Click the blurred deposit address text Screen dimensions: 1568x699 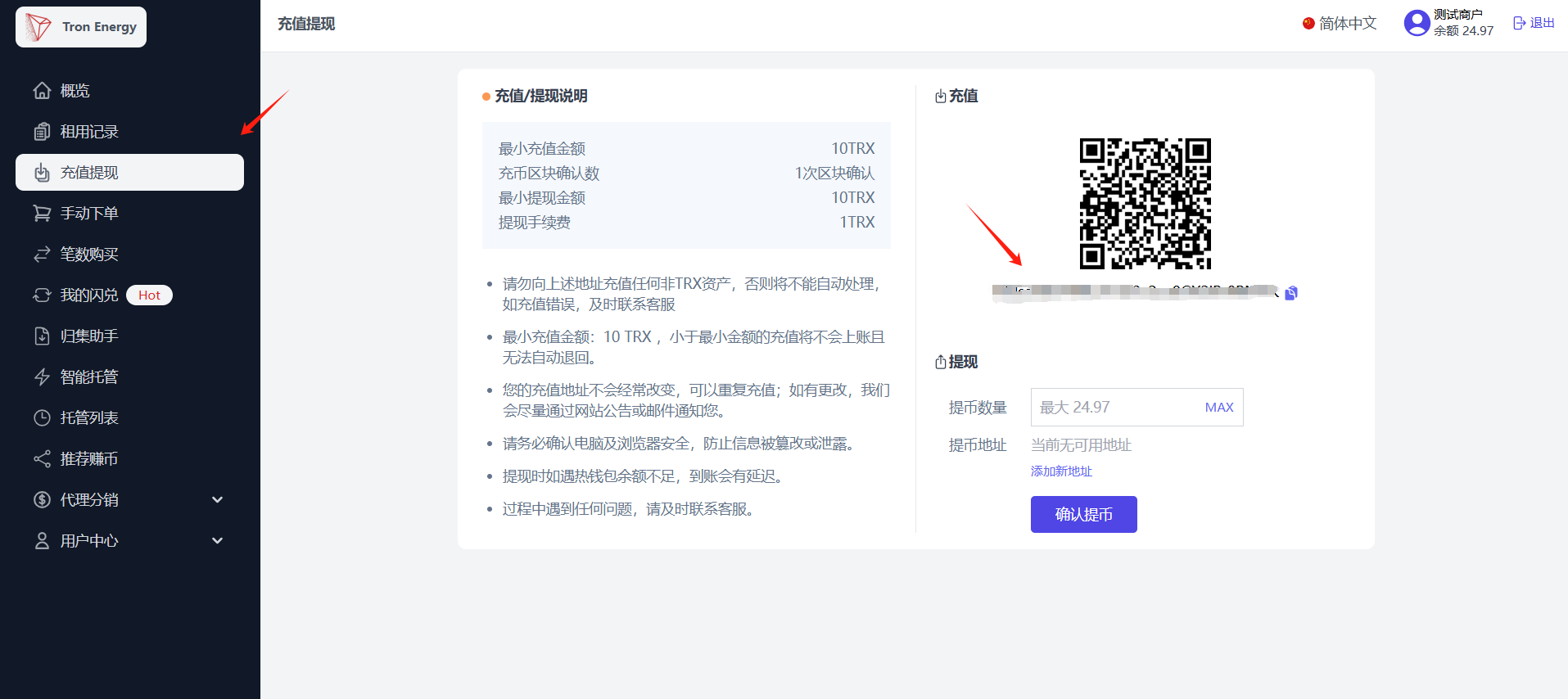click(1135, 292)
